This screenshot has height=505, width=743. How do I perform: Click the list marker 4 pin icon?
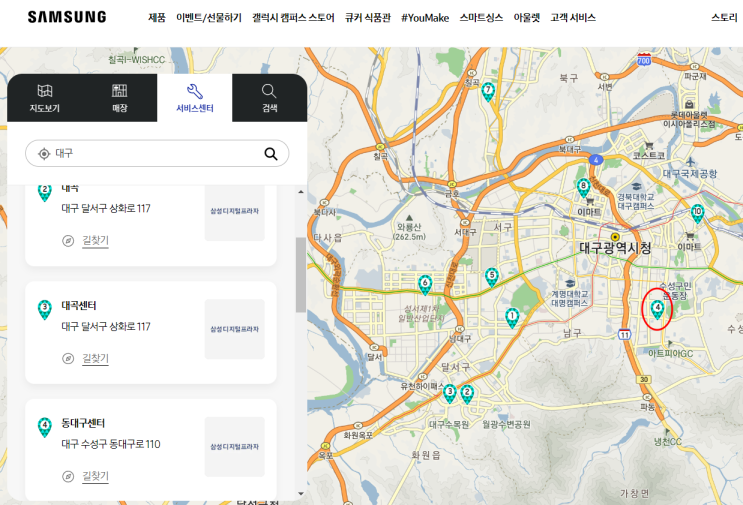coord(45,427)
